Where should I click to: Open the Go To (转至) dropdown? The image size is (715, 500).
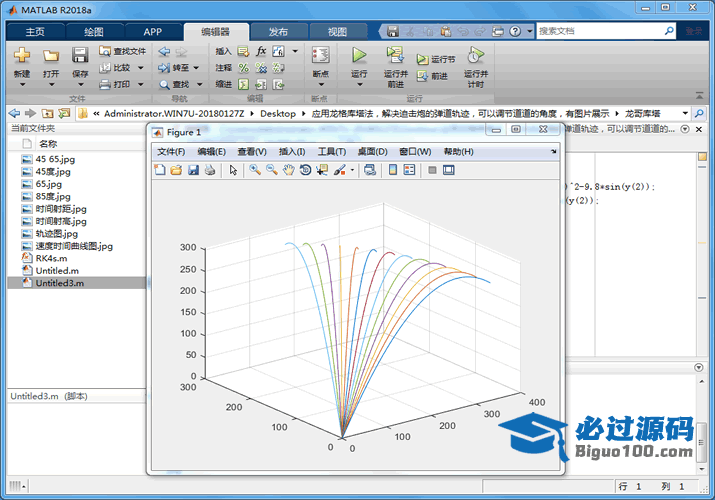[x=196, y=68]
